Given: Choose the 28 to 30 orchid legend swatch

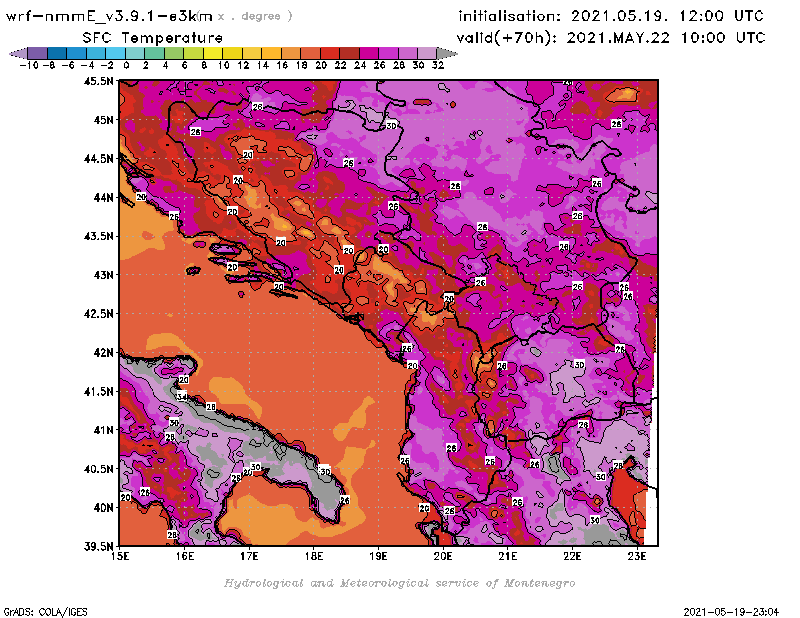Looking at the screenshot, I should point(407,53).
